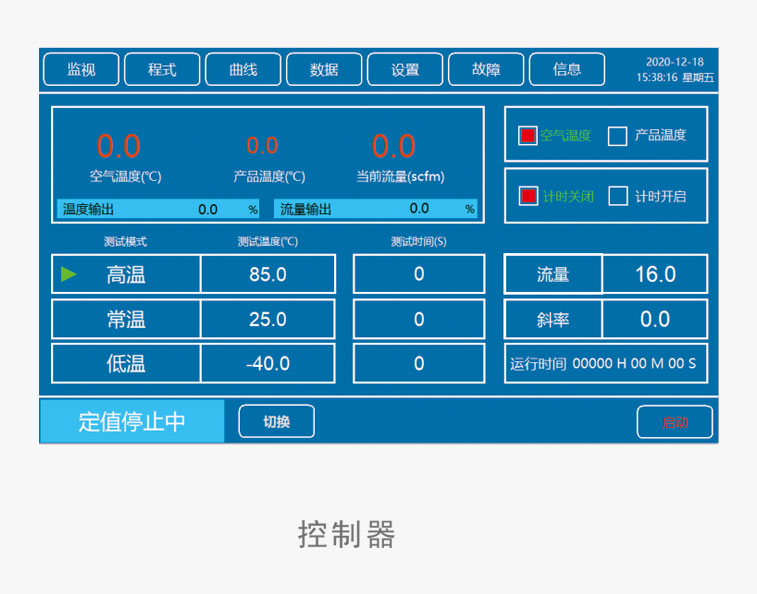Screen dimensions: 757x594
Task: Edit the -40.0 low test temperature field
Action: pyautogui.click(x=268, y=363)
